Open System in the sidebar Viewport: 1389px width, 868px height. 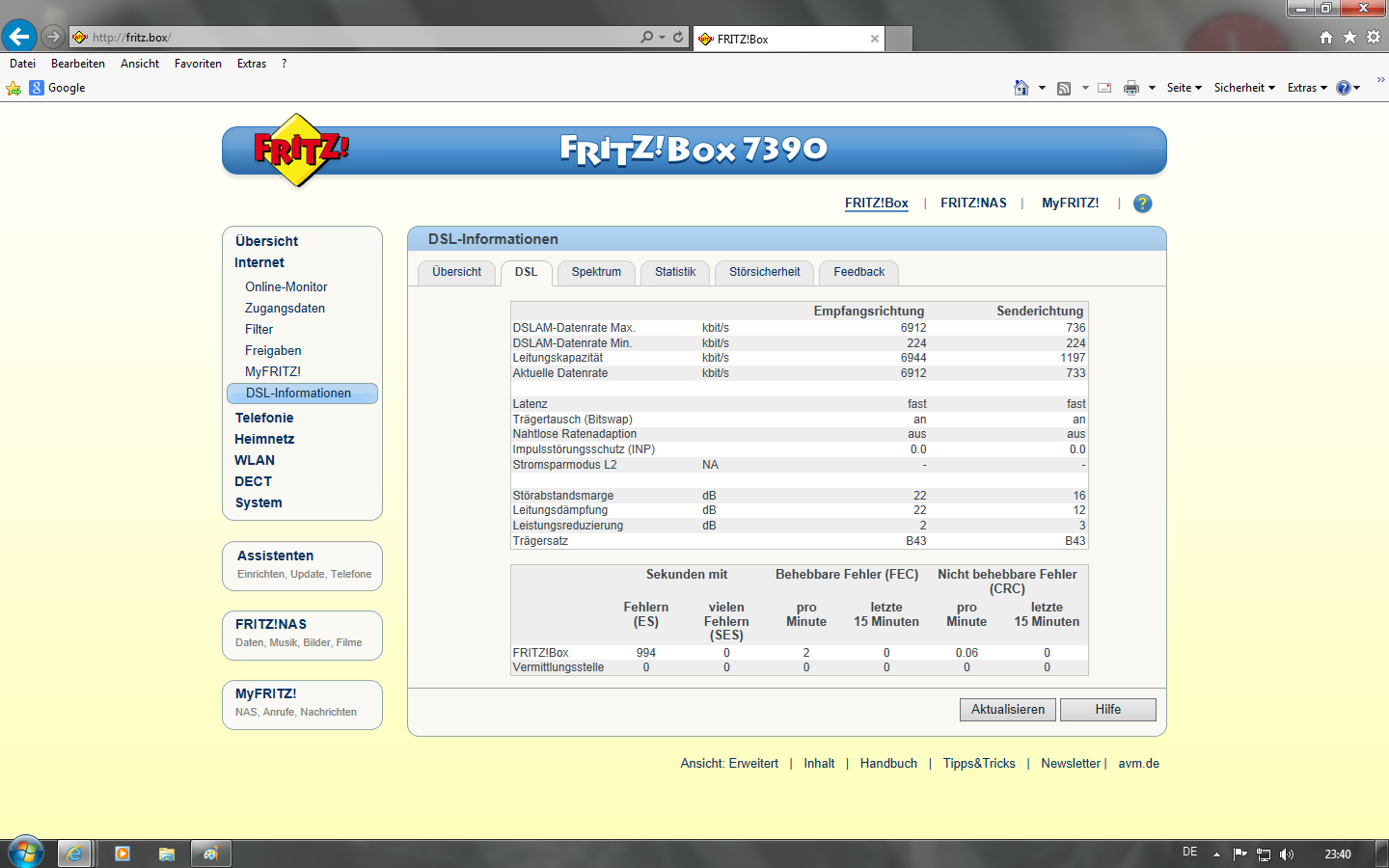click(x=259, y=502)
